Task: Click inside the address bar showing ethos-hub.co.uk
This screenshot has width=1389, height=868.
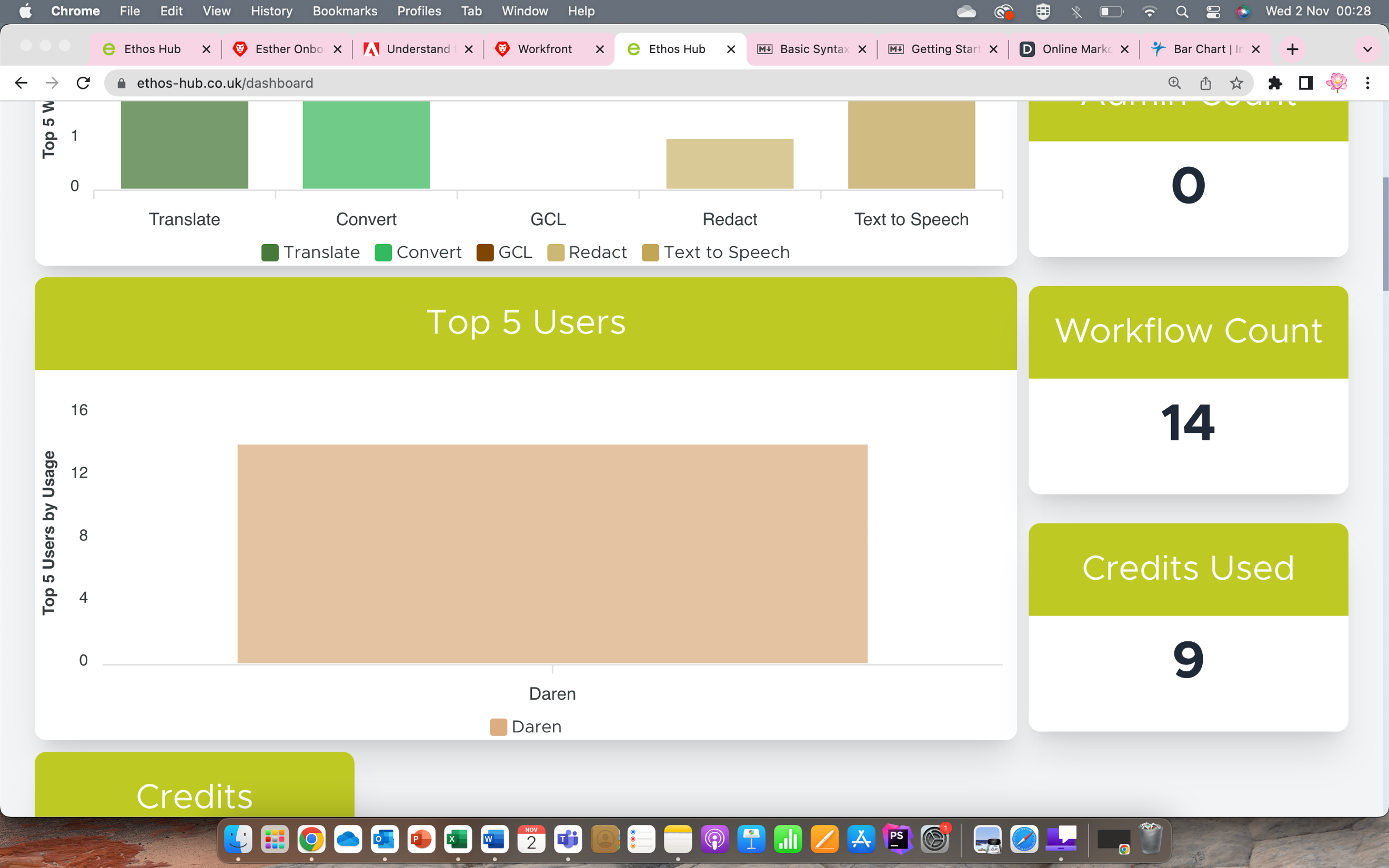Action: 224,83
